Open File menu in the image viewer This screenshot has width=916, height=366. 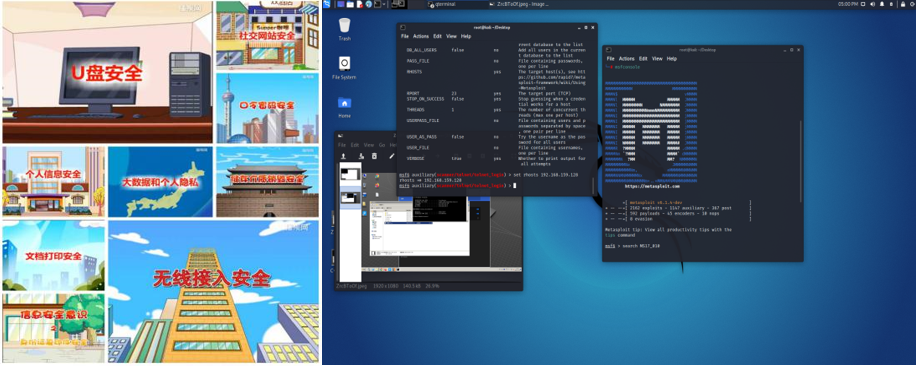coord(342,145)
